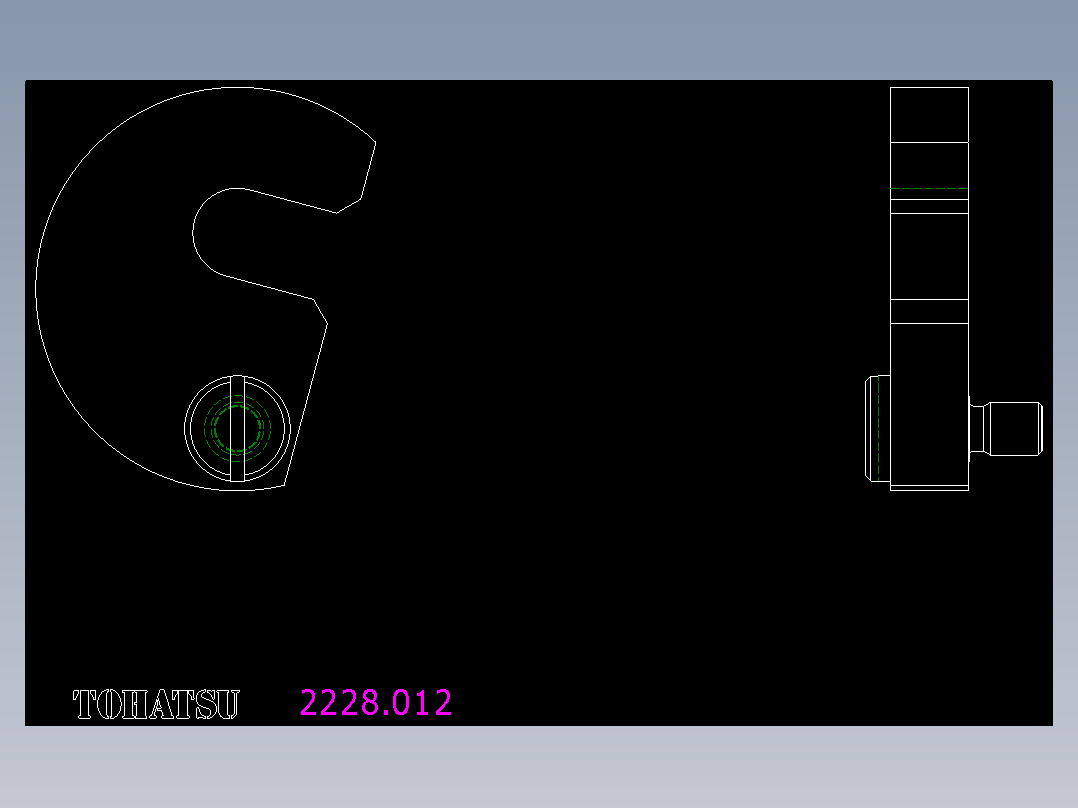Image resolution: width=1078 pixels, height=808 pixels.
Task: Select the threaded pin on the side view
Action: 1006,428
